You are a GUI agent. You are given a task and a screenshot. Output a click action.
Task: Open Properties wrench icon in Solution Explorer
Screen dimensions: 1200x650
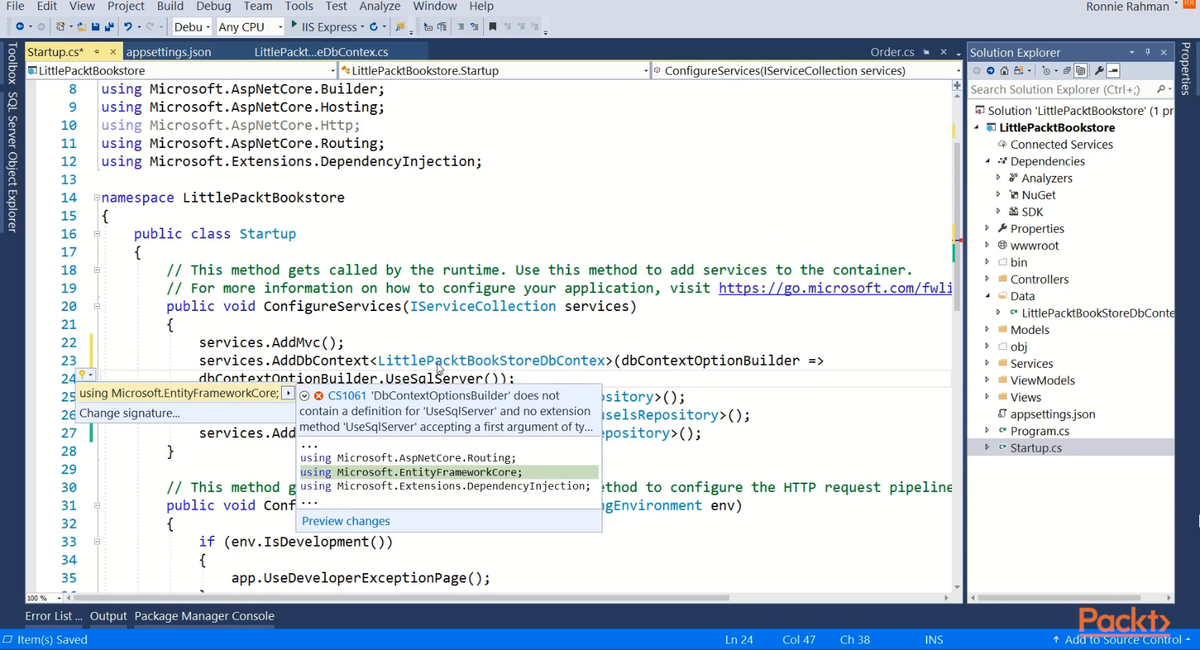tap(1099, 71)
